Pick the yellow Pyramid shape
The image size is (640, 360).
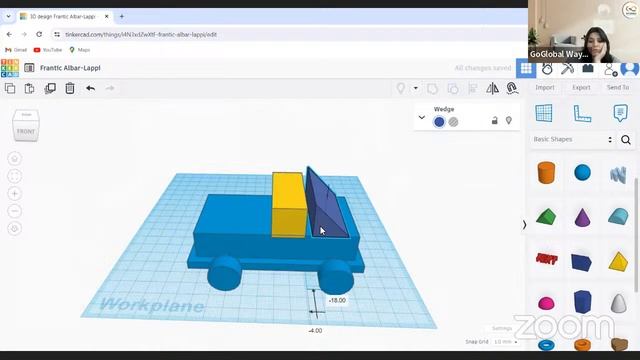(x=618, y=262)
